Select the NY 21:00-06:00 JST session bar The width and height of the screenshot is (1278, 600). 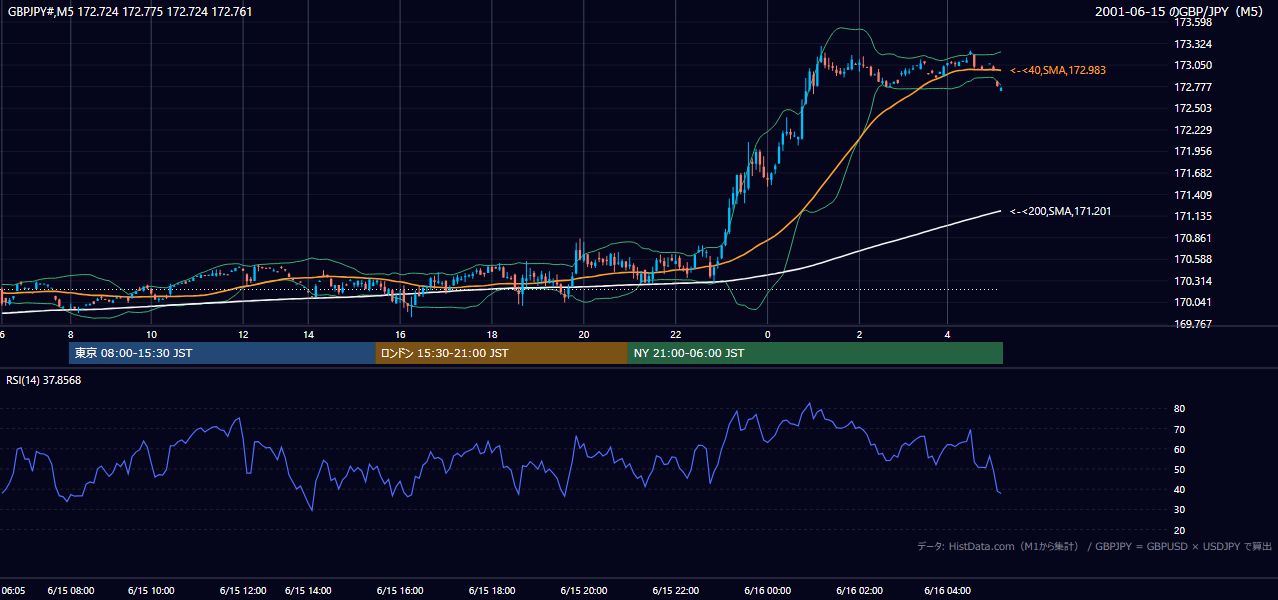point(815,353)
